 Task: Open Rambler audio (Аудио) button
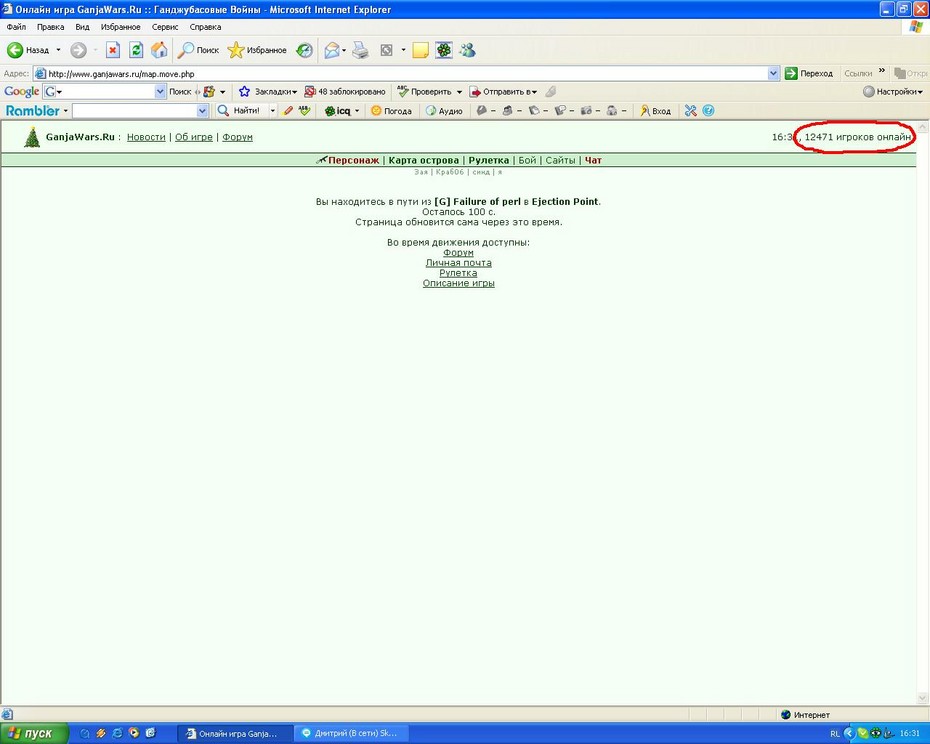pos(444,110)
